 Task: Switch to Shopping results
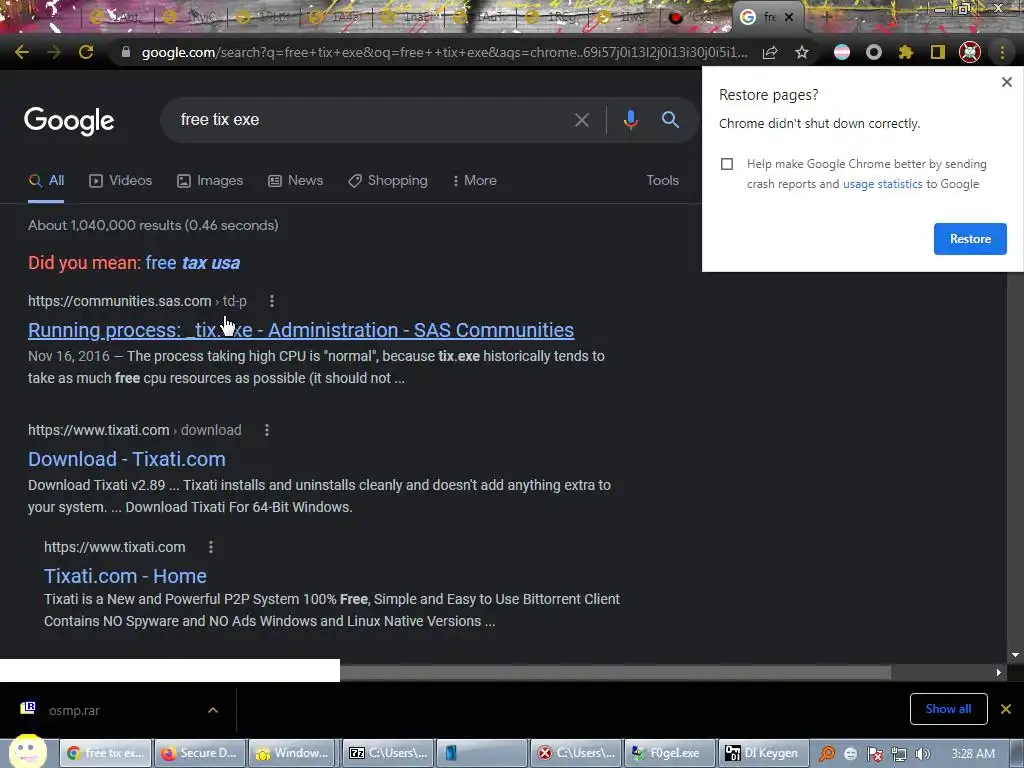(388, 181)
